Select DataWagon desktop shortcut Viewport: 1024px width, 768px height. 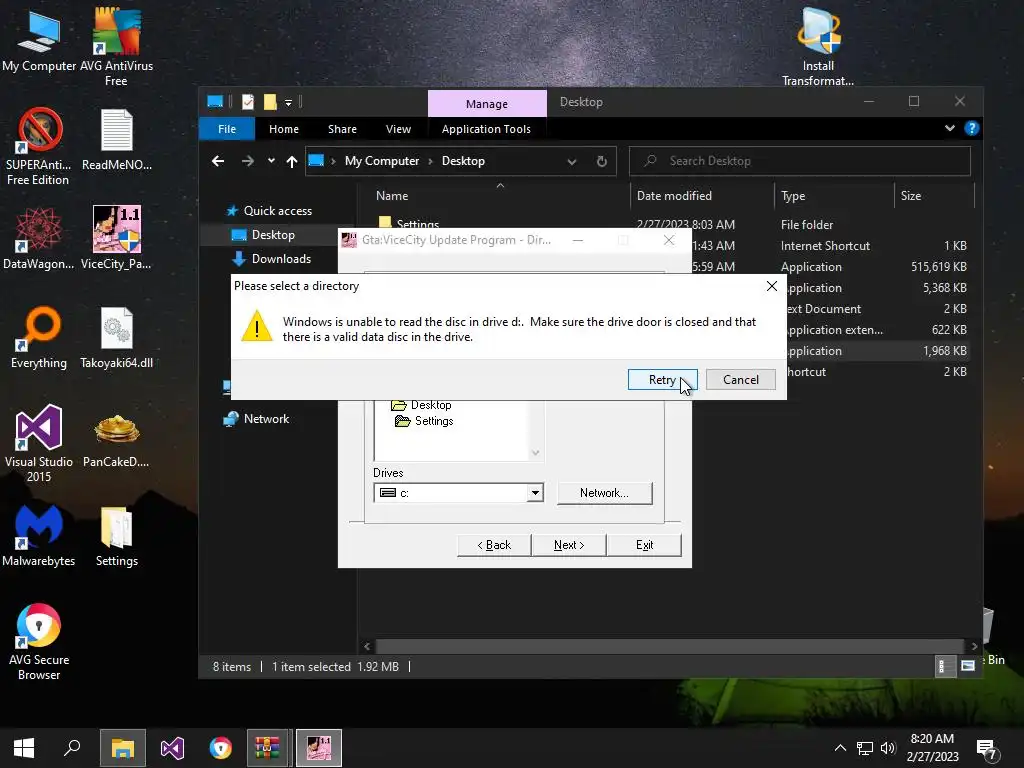39,238
